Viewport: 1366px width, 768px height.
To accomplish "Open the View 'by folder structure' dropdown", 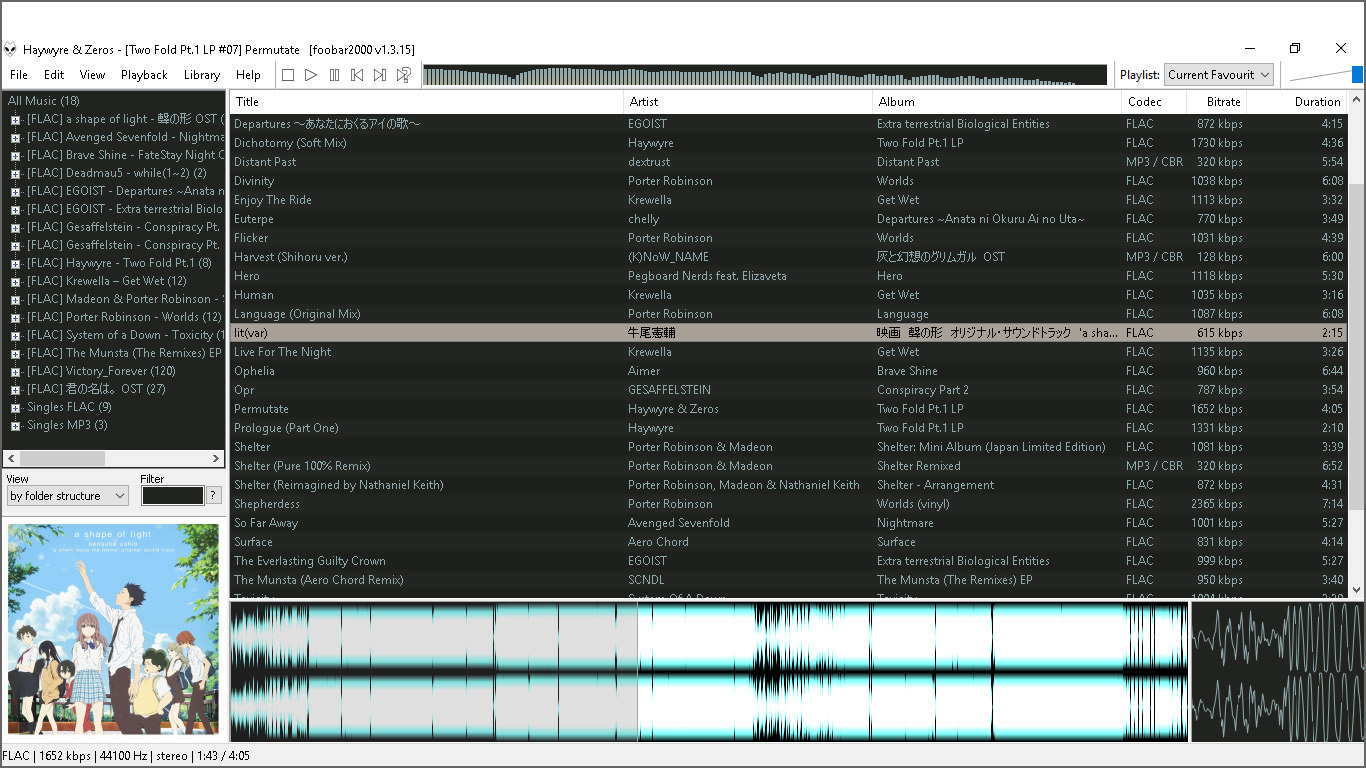I will tap(66, 495).
